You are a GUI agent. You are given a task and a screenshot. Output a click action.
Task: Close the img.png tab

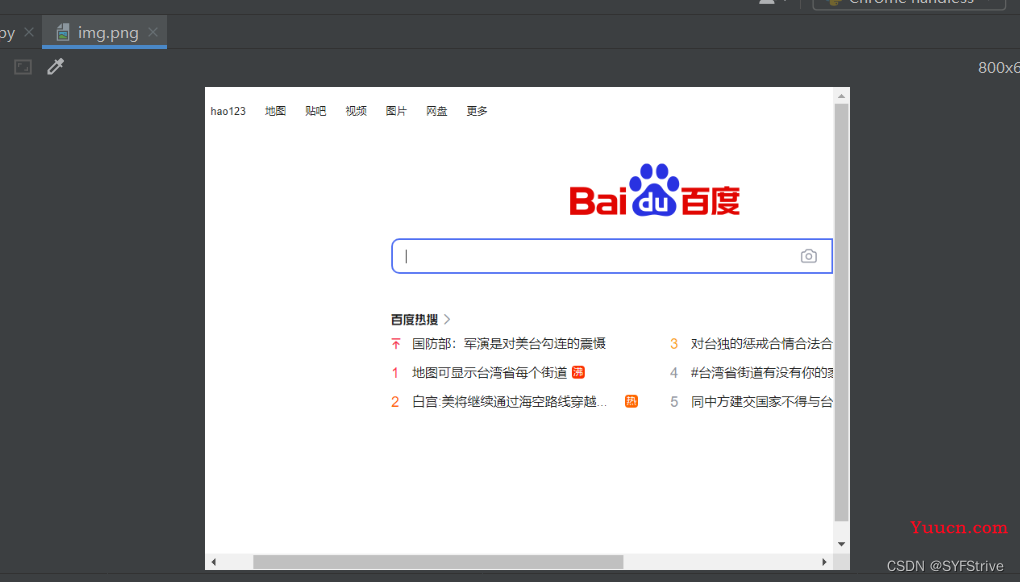point(153,32)
